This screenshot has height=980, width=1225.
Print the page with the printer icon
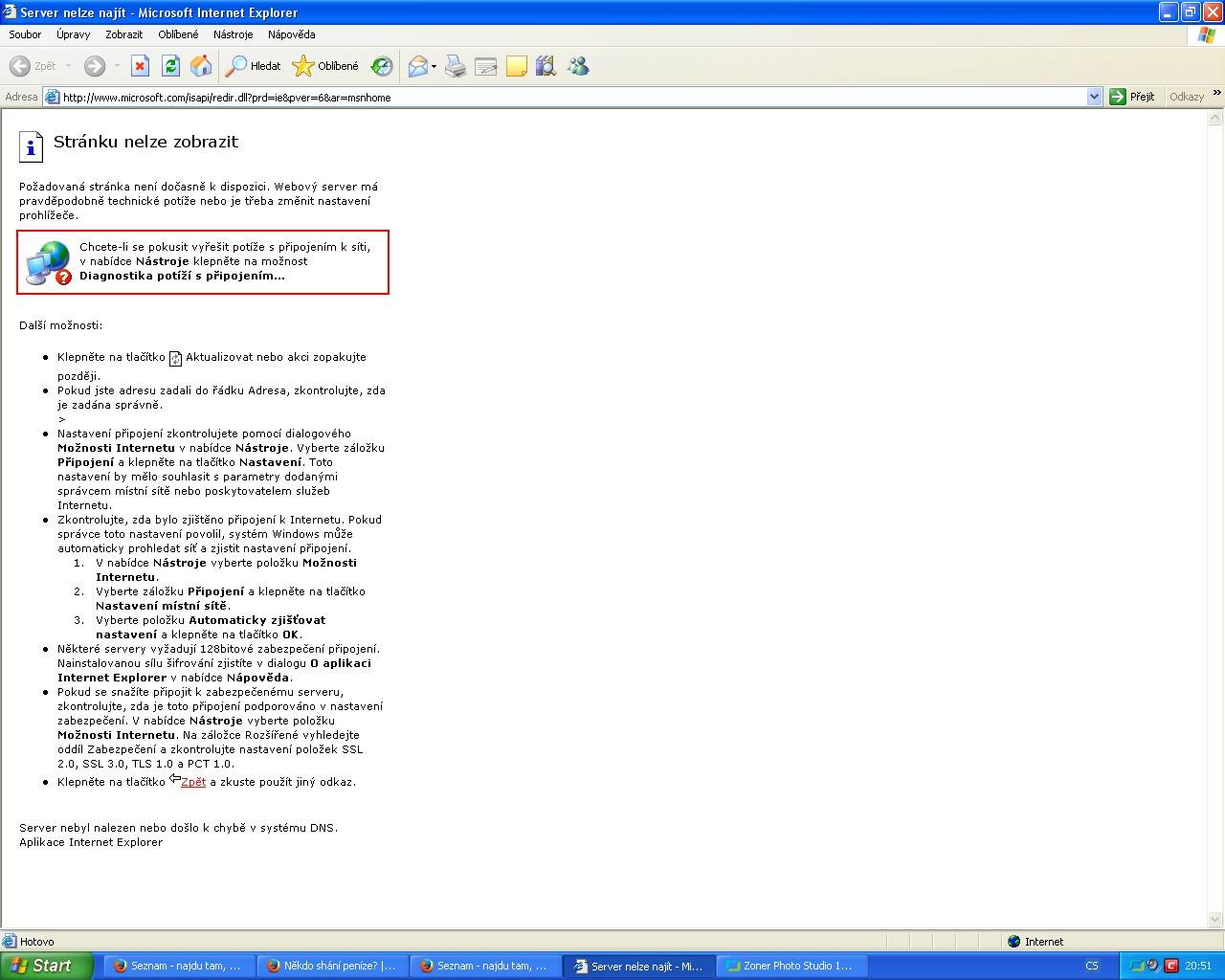(456, 66)
